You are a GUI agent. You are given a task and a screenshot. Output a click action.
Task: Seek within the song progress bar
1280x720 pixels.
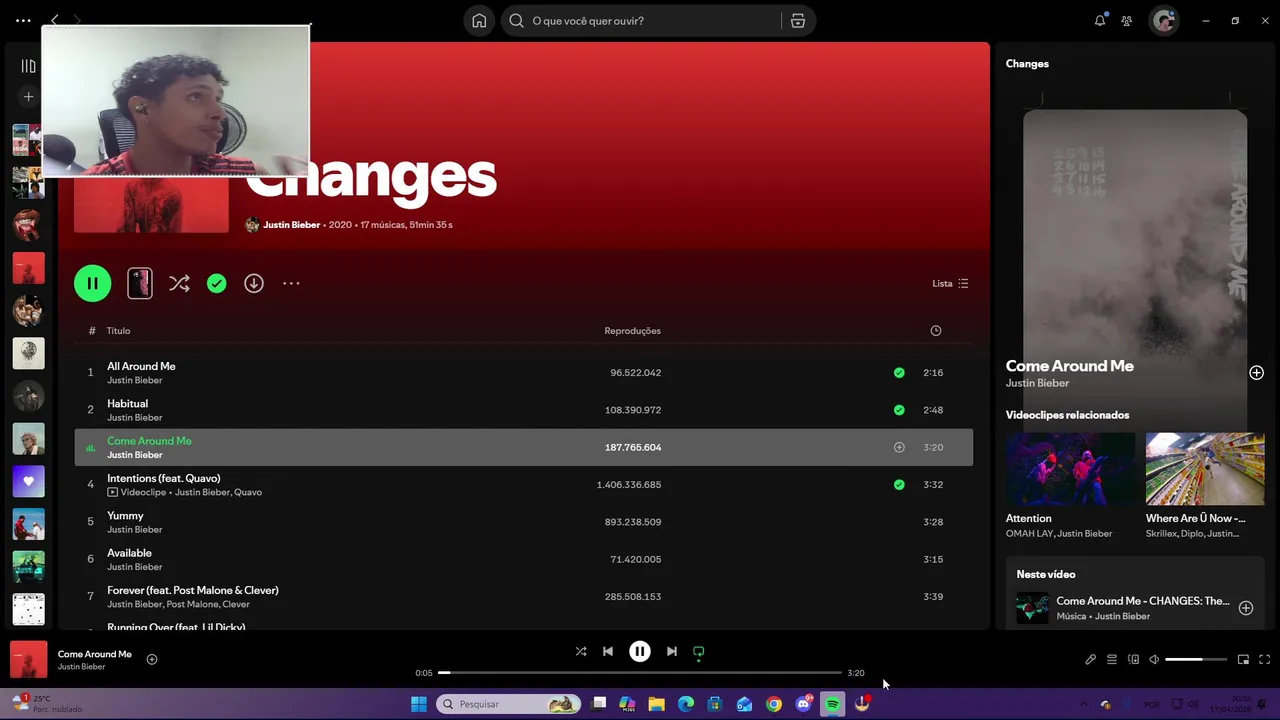tap(640, 673)
